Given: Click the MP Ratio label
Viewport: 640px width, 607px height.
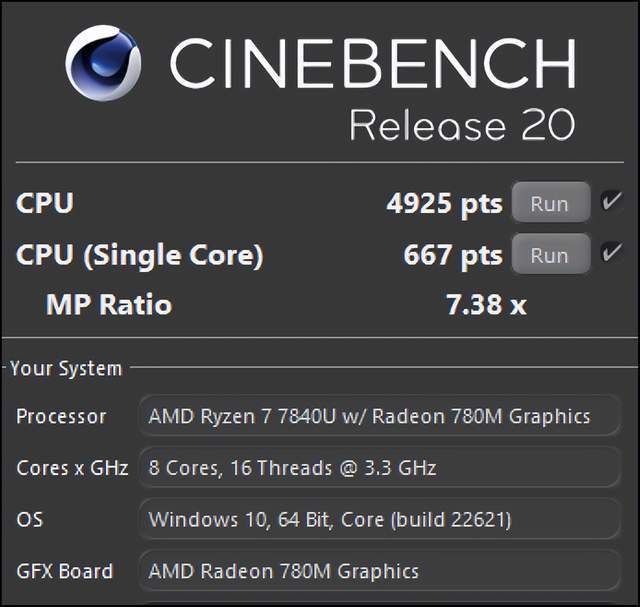Looking at the screenshot, I should 109,304.
